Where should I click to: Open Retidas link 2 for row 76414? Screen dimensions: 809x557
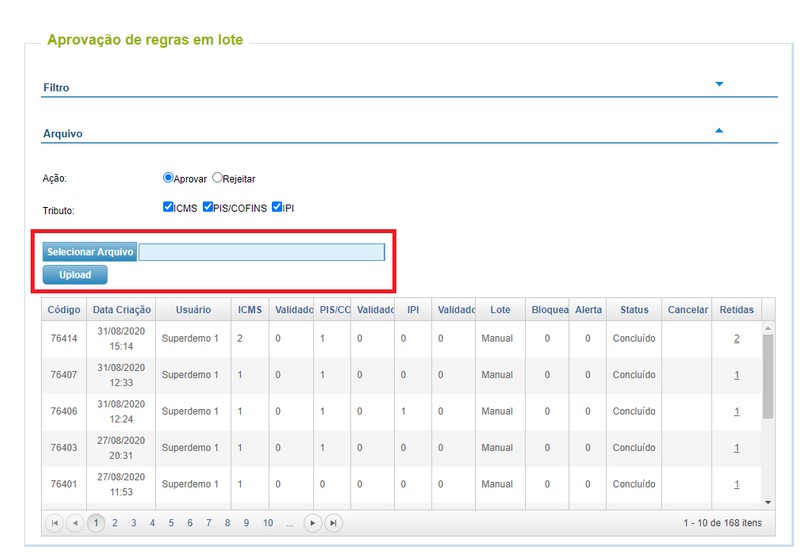click(737, 339)
